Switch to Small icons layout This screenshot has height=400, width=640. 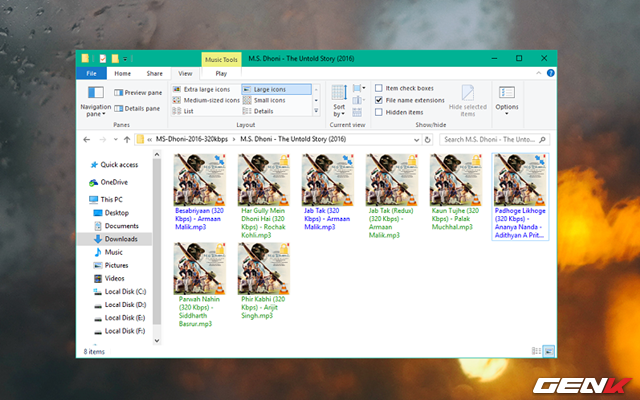(264, 100)
